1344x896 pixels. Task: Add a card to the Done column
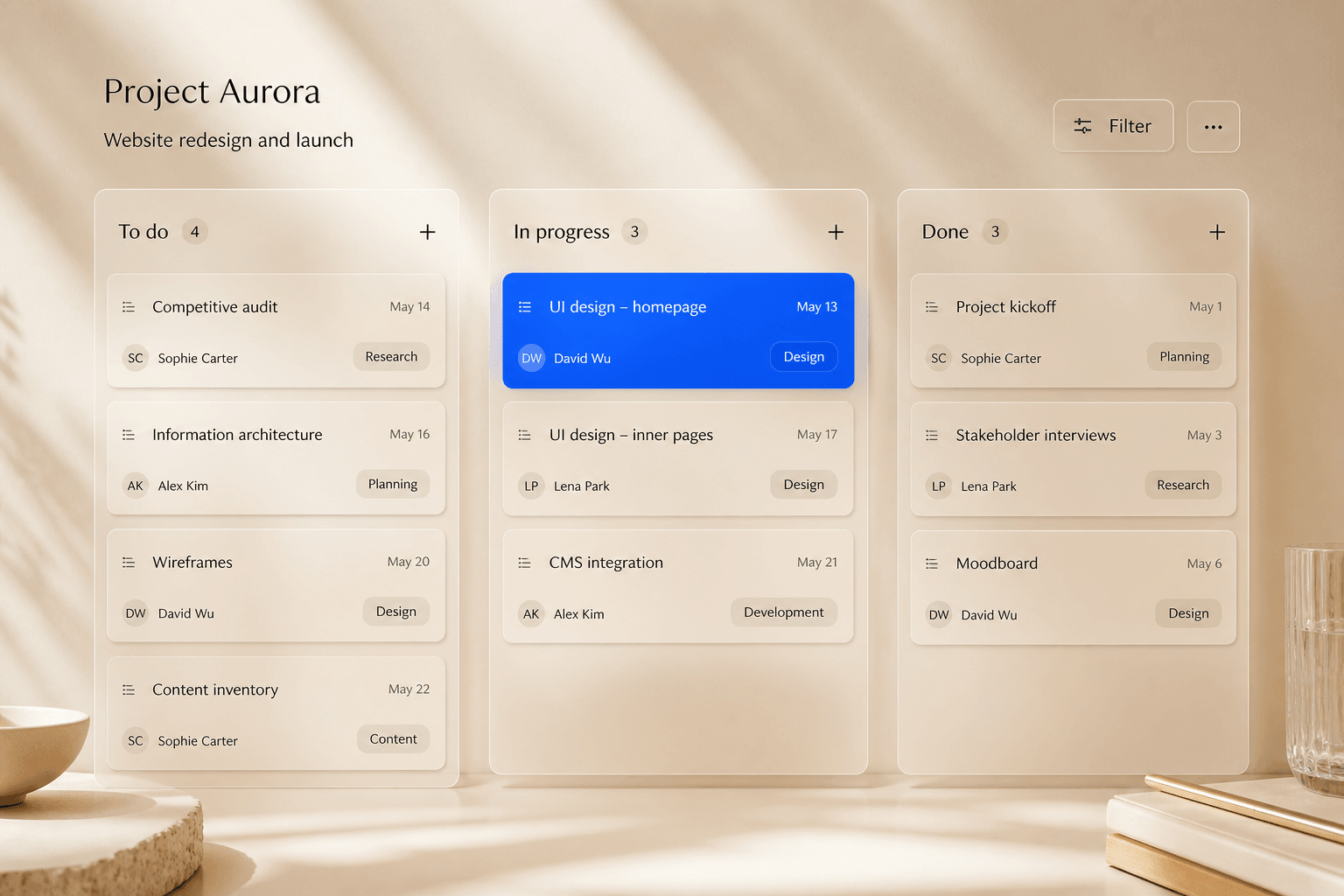point(1216,232)
